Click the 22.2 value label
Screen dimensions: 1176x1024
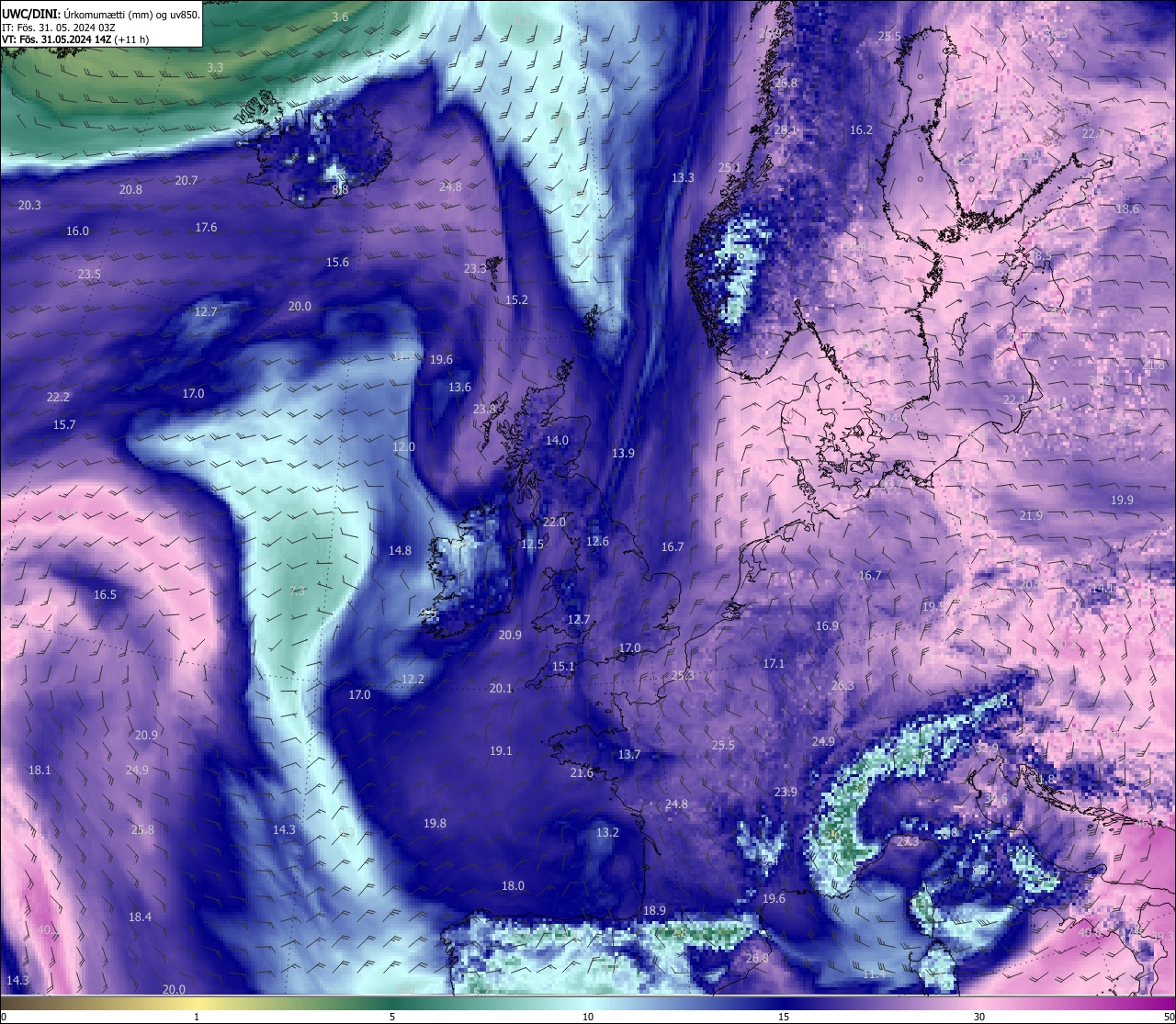click(x=58, y=397)
